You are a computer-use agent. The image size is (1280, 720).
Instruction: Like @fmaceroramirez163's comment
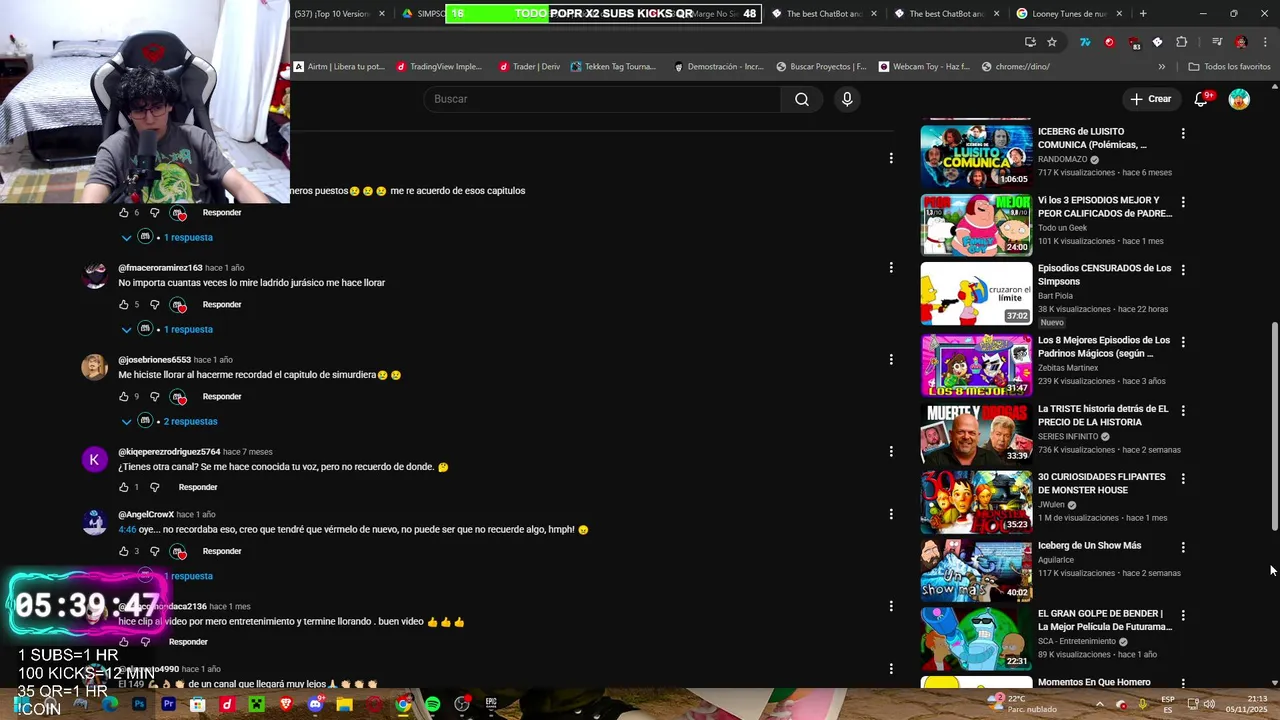[x=124, y=305]
